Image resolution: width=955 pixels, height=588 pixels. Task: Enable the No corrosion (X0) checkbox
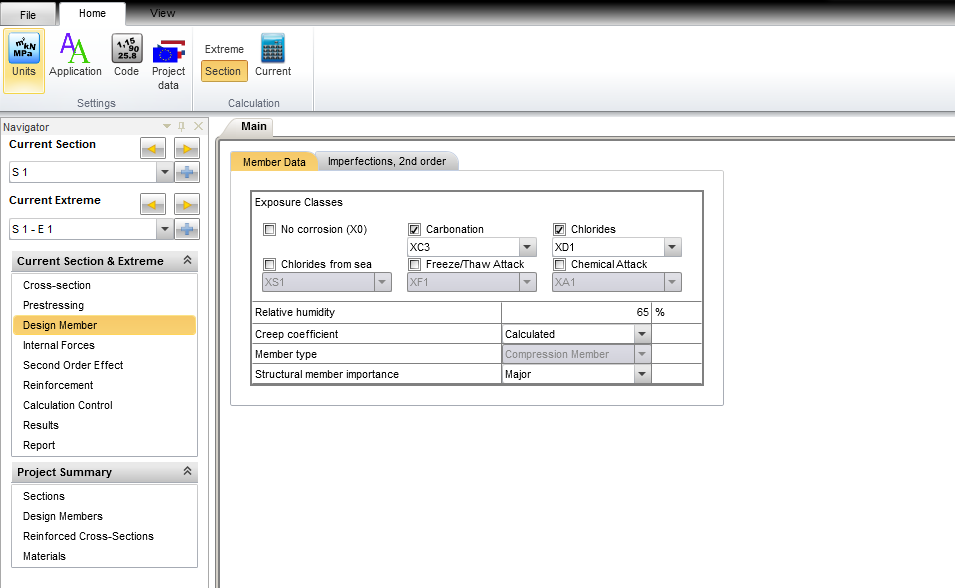(269, 229)
